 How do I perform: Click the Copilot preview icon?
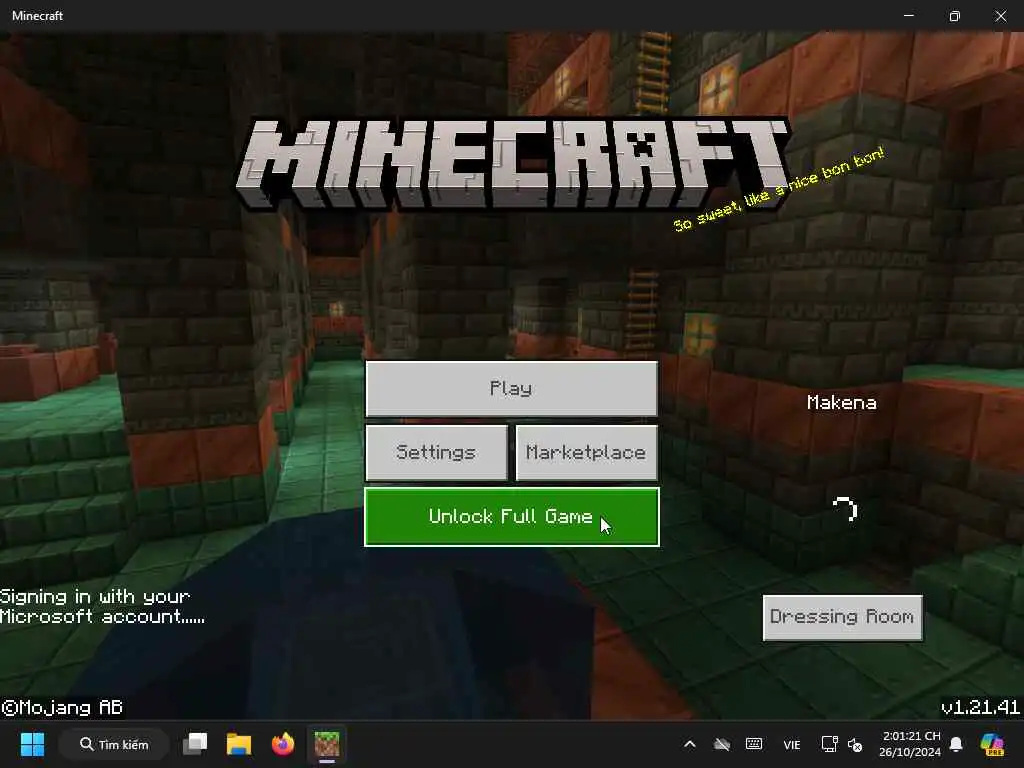coord(992,744)
